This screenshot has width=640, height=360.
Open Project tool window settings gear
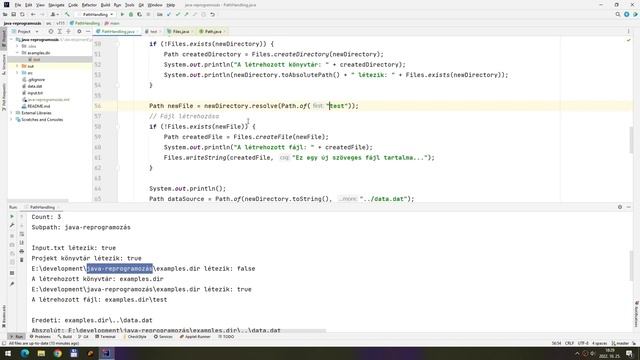[79, 31]
